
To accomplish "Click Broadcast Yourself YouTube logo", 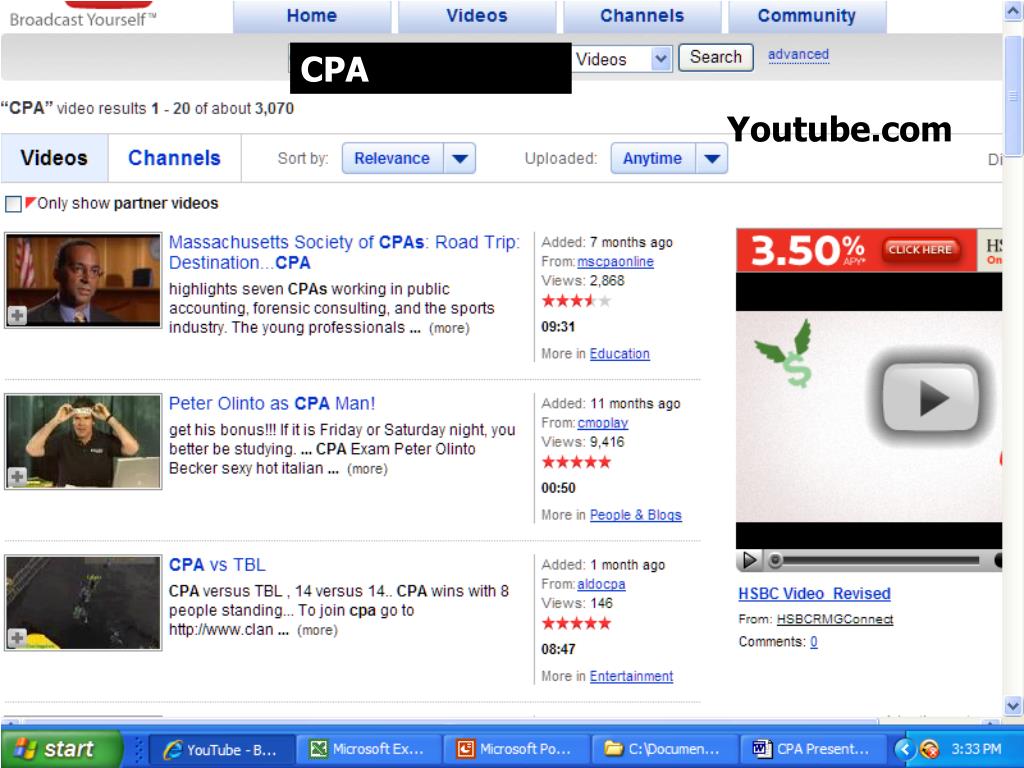I will 83,16.
